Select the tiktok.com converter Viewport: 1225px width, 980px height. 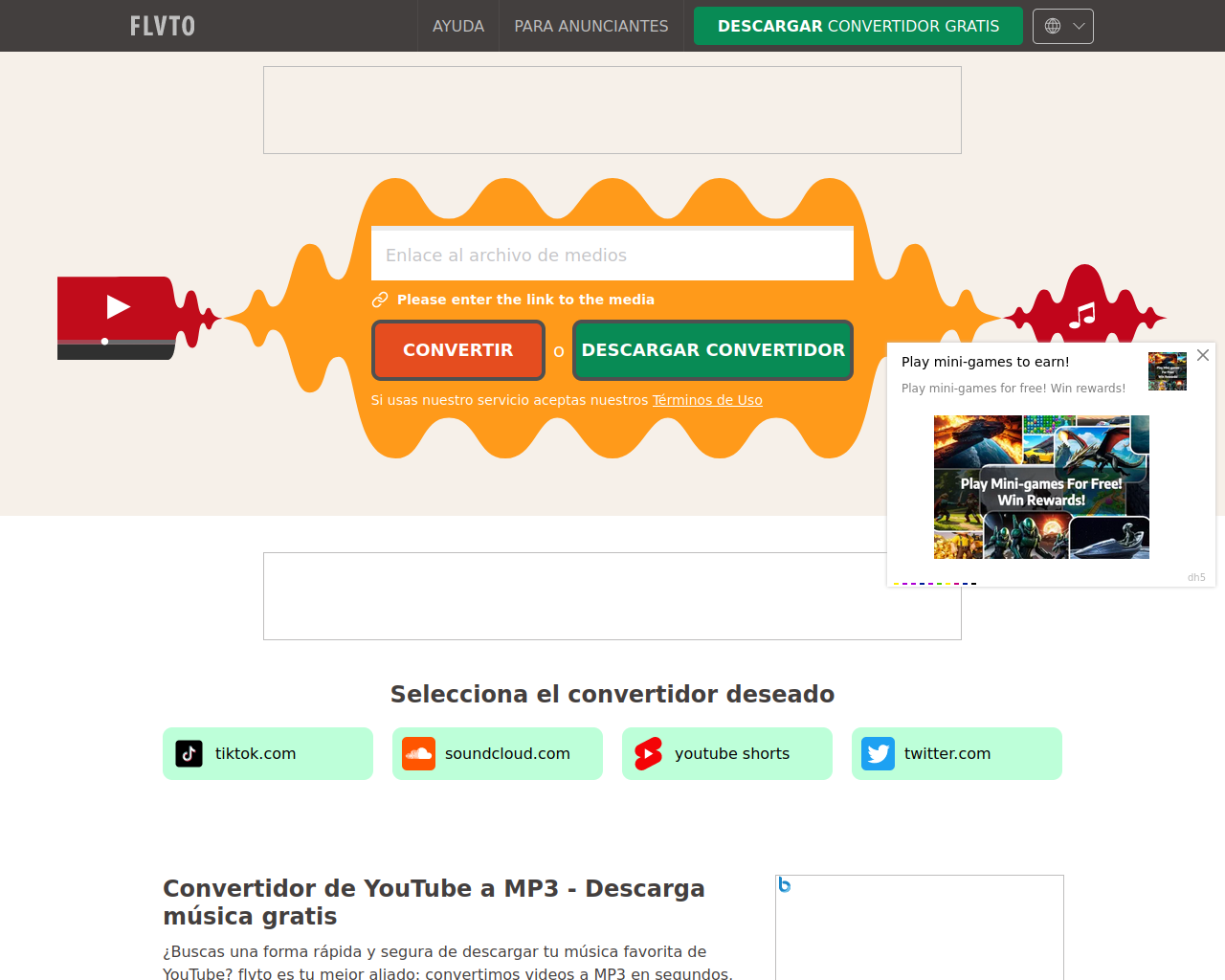268,753
